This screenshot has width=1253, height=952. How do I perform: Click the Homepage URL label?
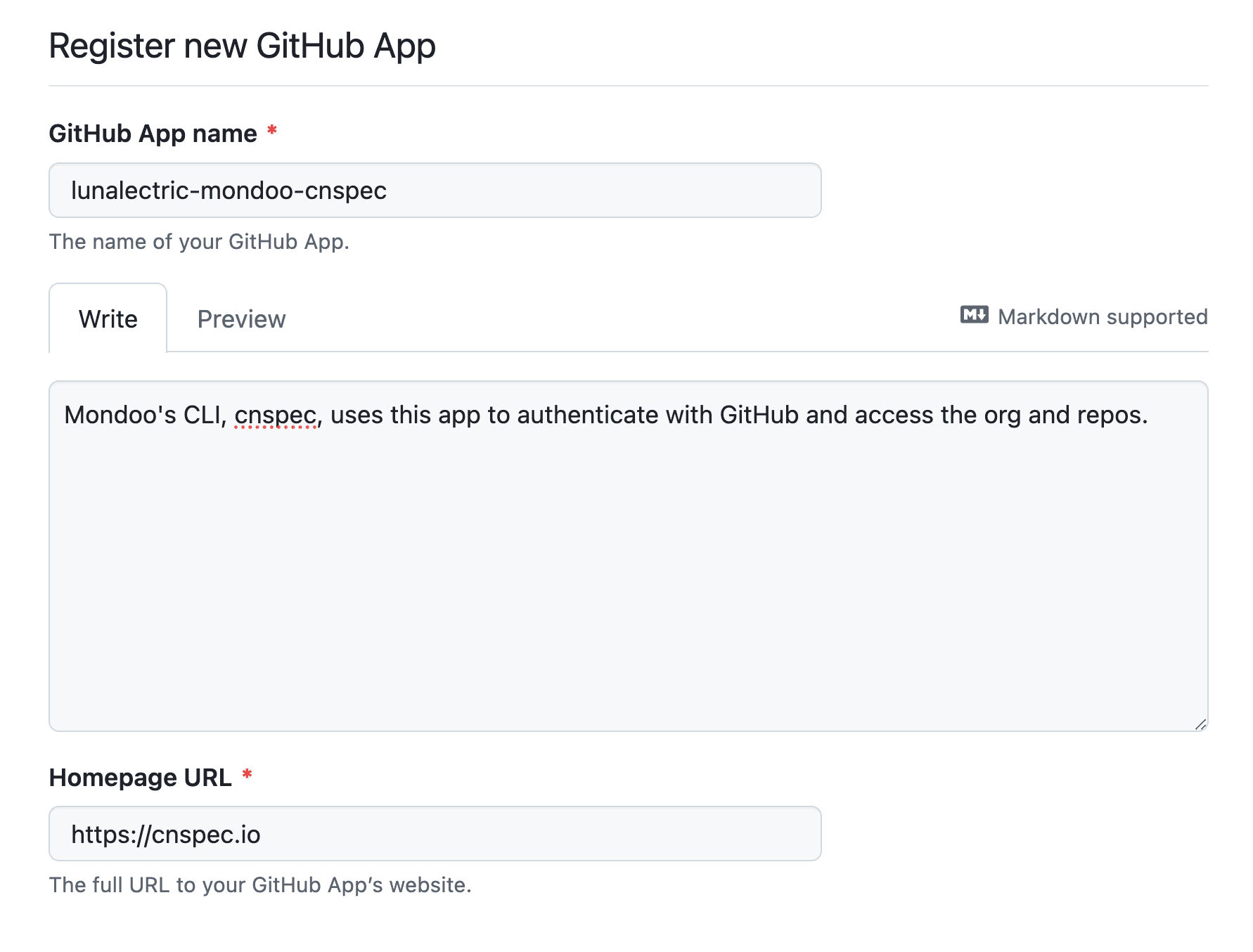[x=140, y=777]
